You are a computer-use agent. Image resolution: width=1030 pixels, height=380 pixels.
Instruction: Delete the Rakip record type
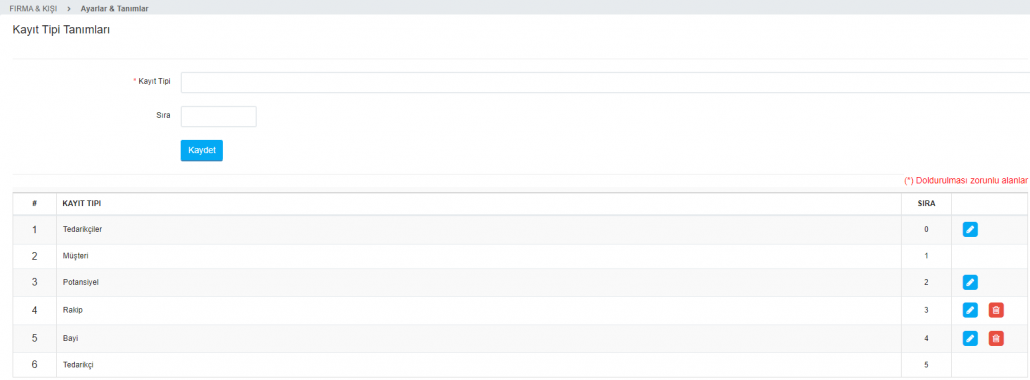tap(996, 310)
